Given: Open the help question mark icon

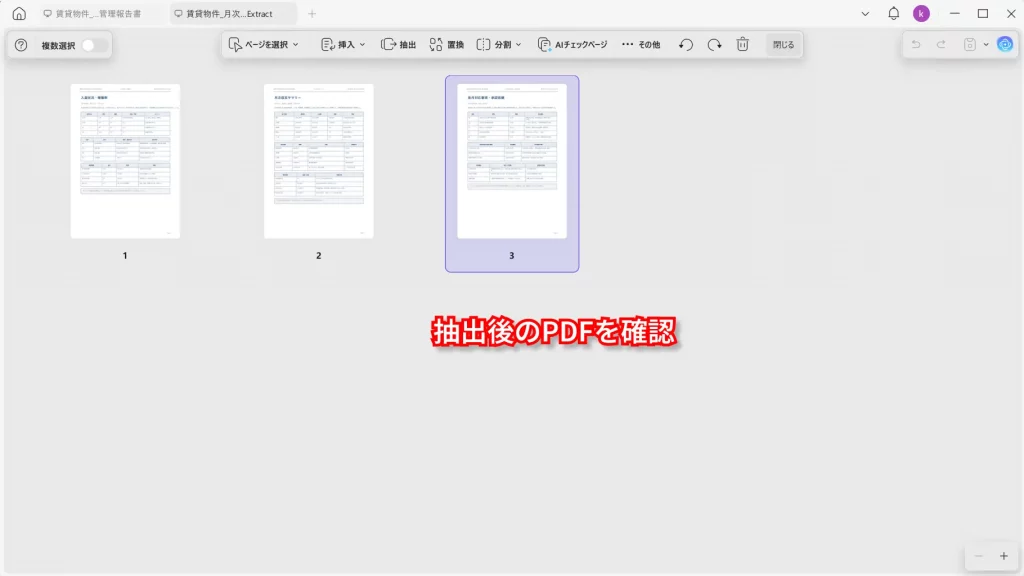Looking at the screenshot, I should 21,45.
